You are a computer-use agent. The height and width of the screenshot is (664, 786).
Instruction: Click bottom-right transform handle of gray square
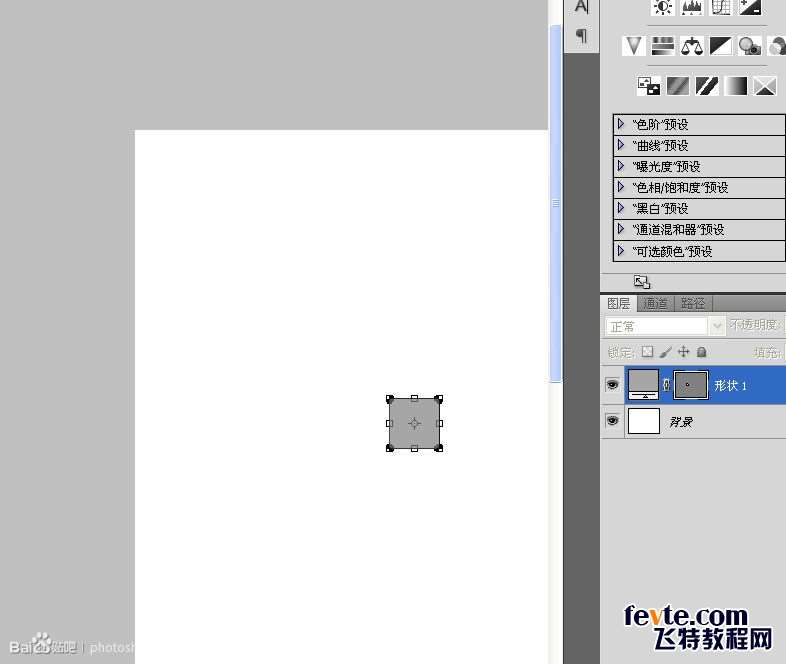click(439, 448)
